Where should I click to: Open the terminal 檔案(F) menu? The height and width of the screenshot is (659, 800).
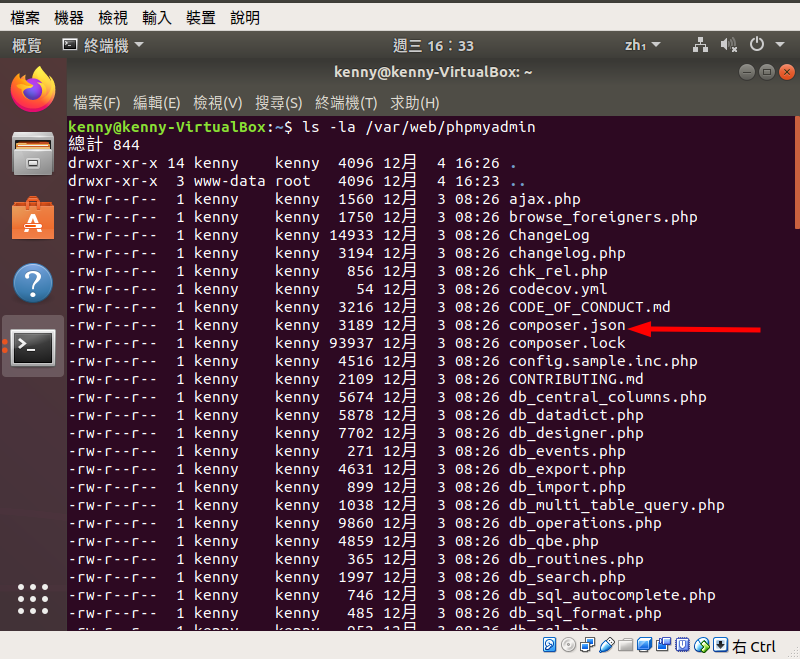click(96, 103)
